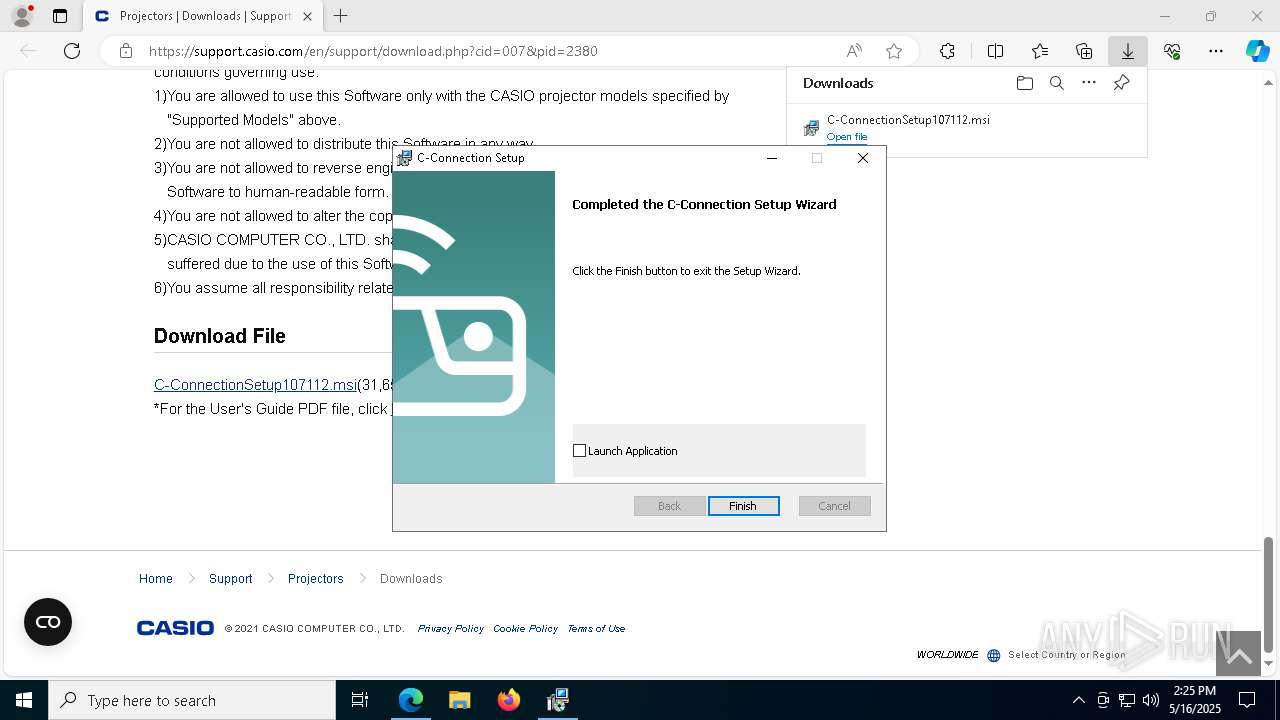Open a new tab with the plus button
The image size is (1280, 720).
[340, 16]
